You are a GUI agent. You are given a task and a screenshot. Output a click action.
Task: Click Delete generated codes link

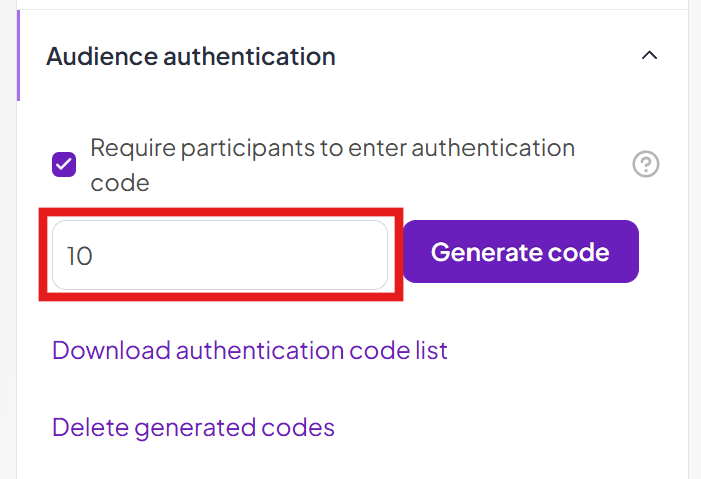[193, 428]
